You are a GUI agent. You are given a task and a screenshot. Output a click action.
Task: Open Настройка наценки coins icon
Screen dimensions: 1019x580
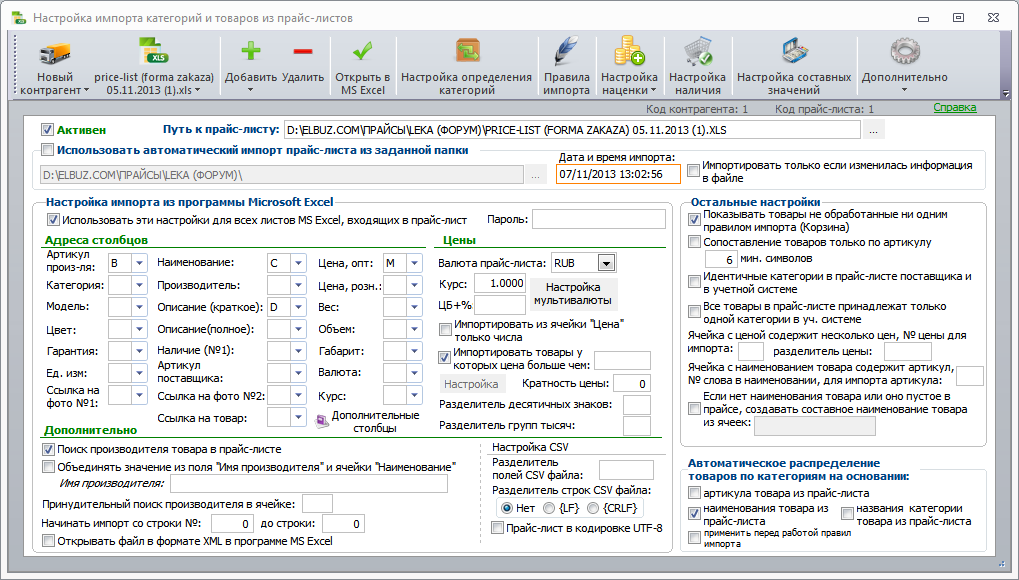[629, 51]
